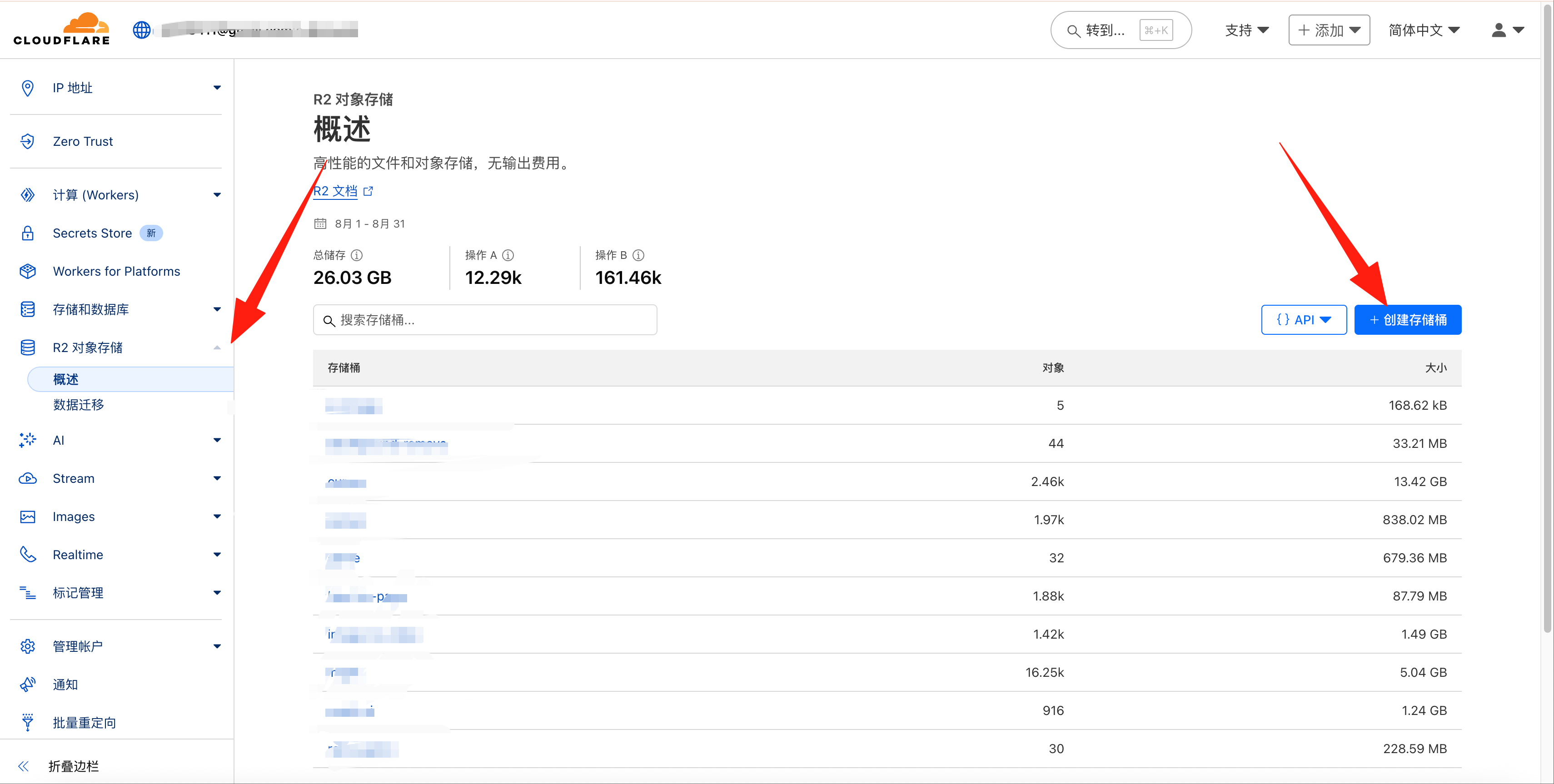Click the Images picture icon

(27, 517)
